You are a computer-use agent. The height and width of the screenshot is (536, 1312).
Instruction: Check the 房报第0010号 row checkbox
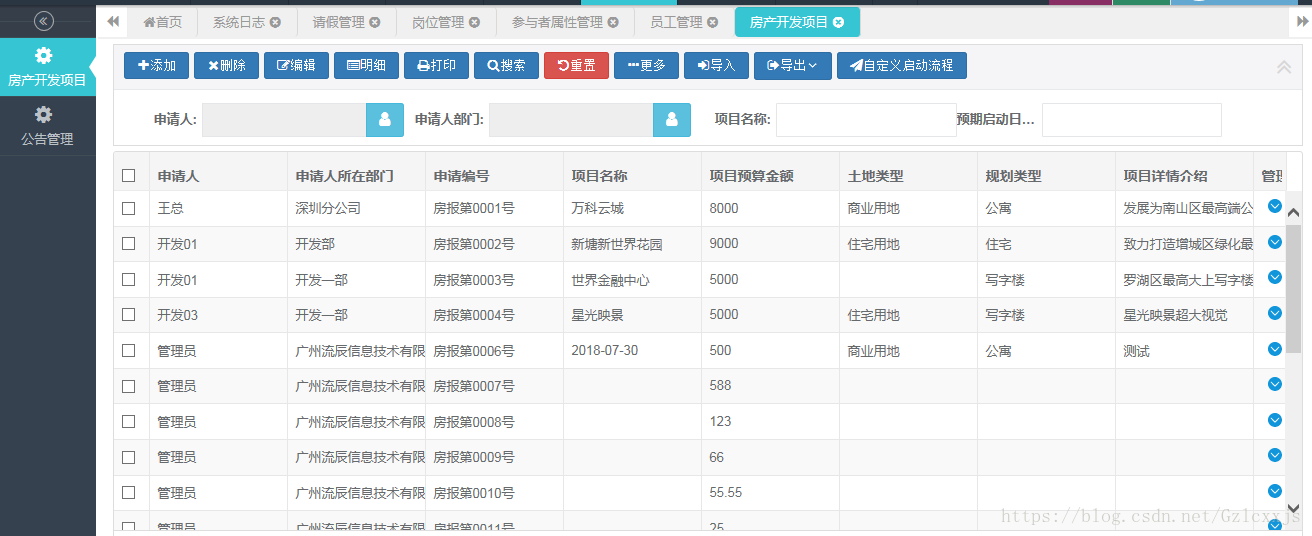pos(128,492)
